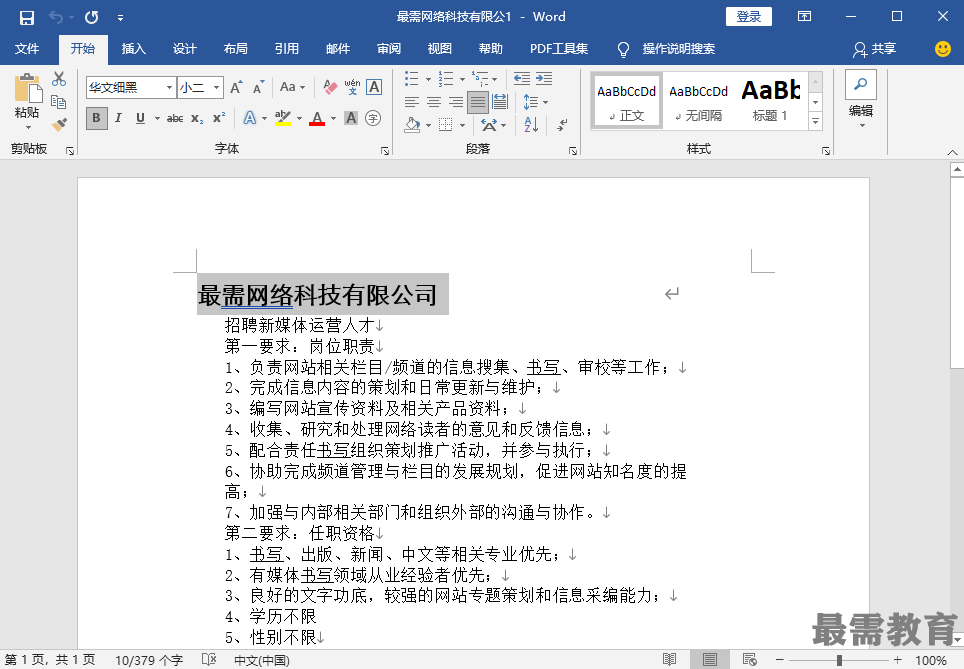Toggle subscript formatting
Viewport: 964px width, 669px height.
[197, 118]
